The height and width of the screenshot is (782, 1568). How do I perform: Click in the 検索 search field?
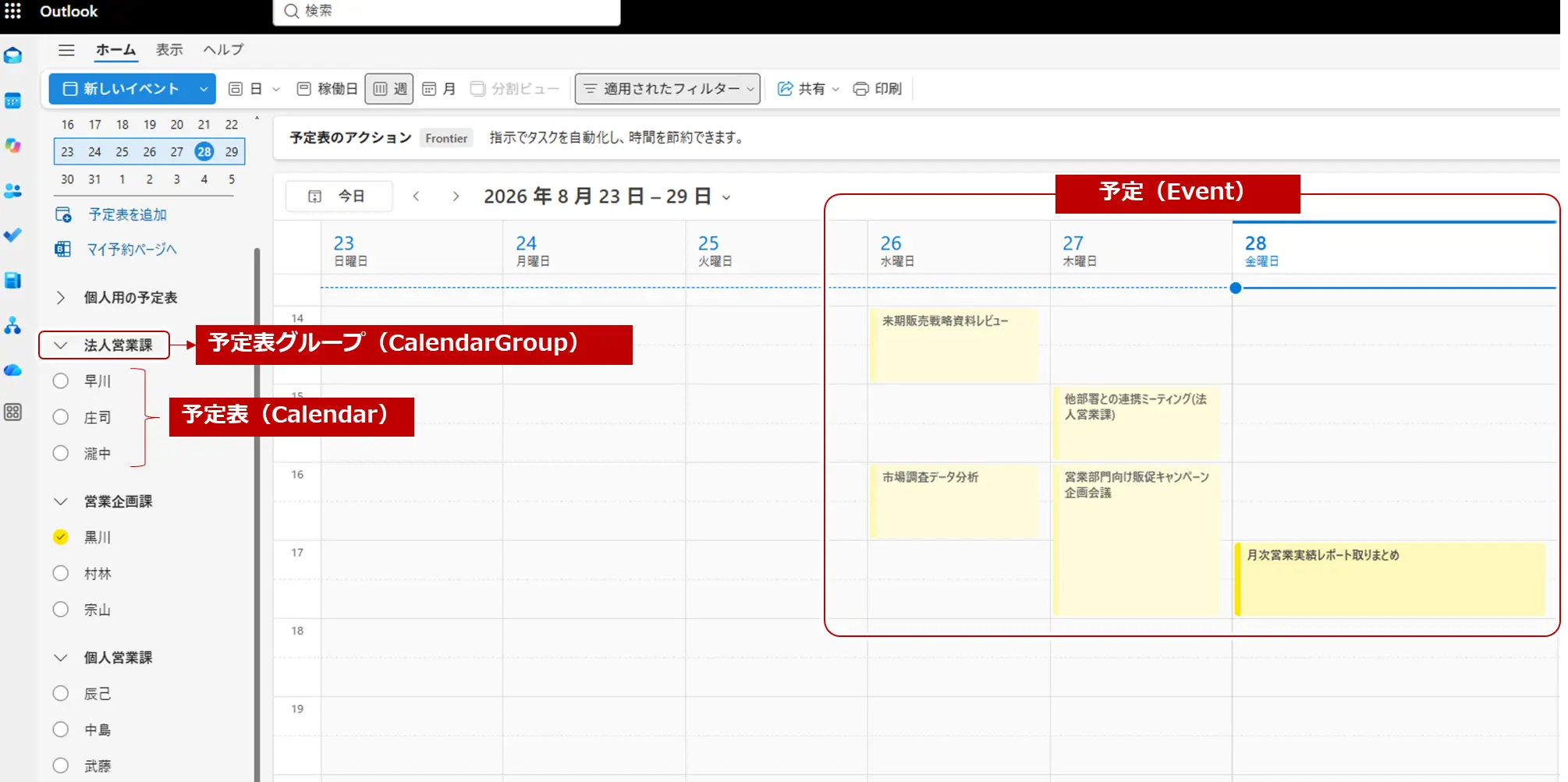click(446, 11)
